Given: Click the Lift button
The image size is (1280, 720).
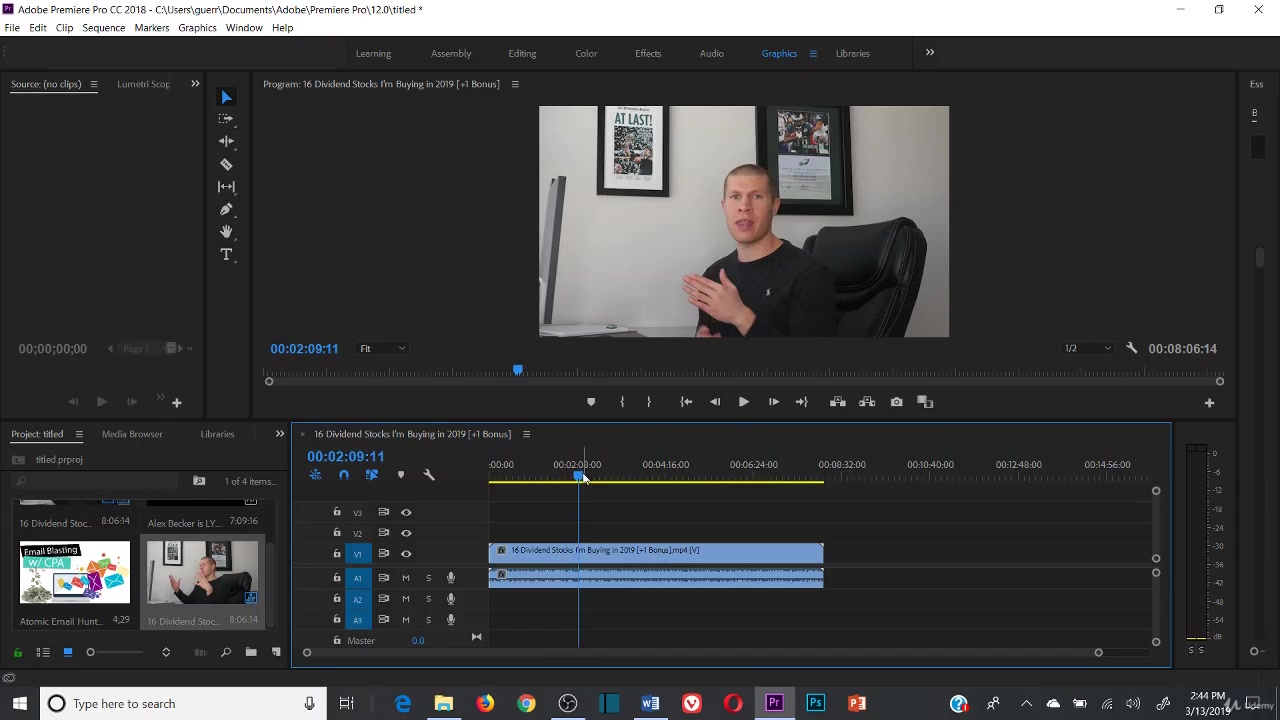Looking at the screenshot, I should (838, 402).
